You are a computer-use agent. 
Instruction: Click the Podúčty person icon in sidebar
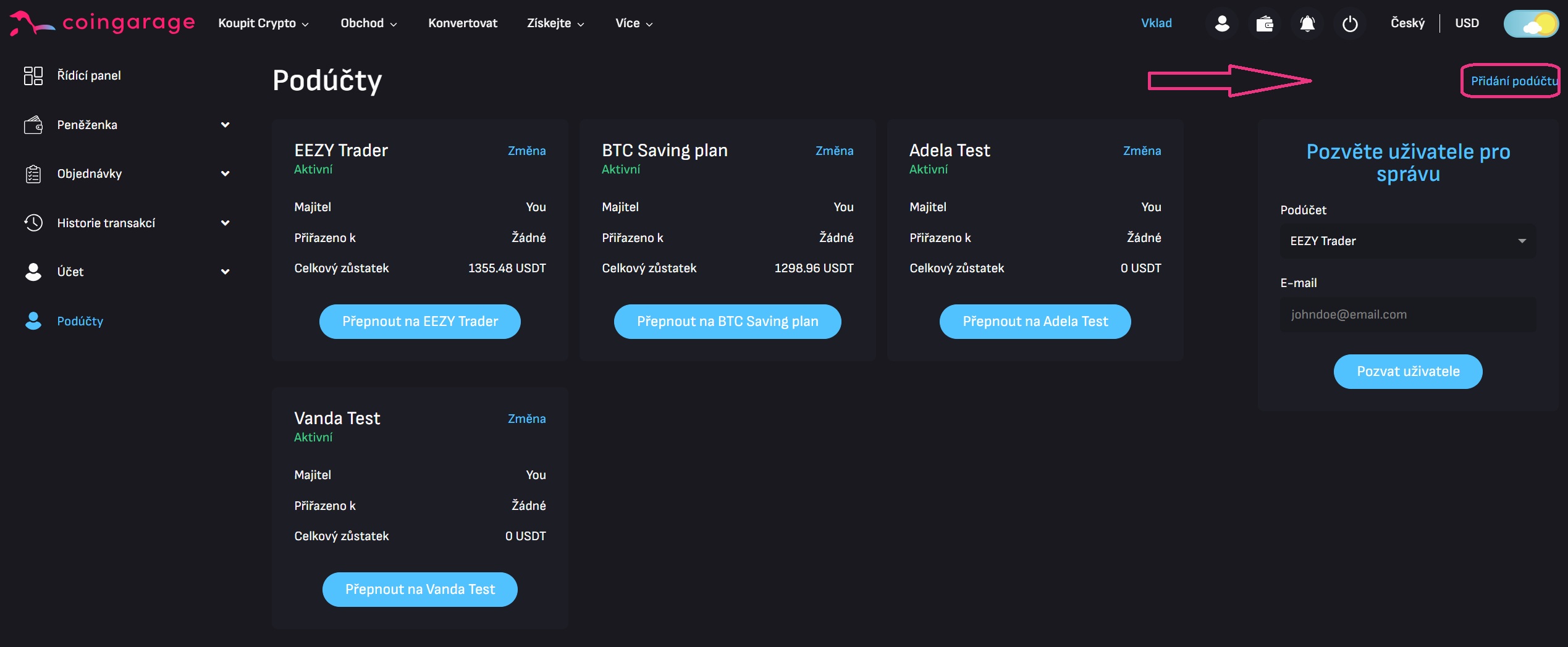pos(33,321)
